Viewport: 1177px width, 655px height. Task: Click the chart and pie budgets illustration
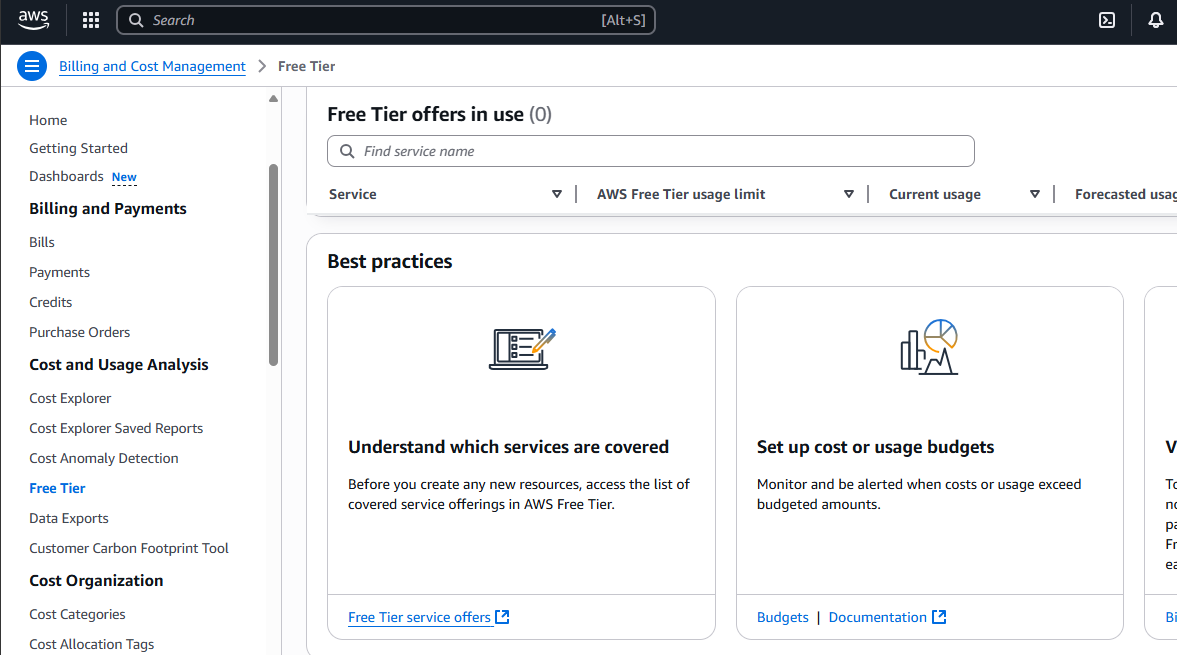coord(929,347)
